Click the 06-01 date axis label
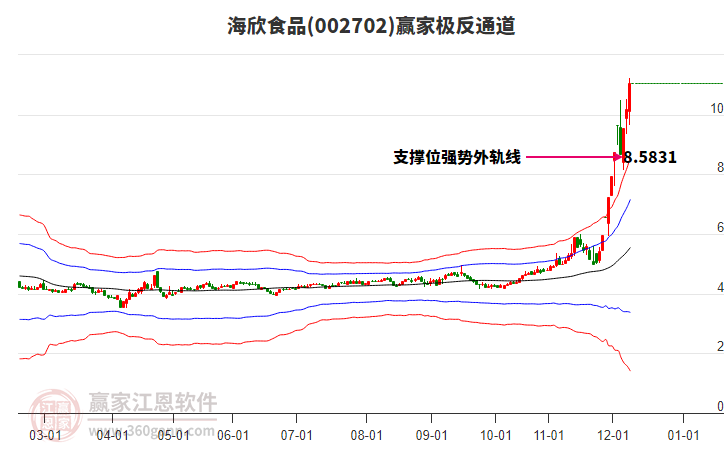This screenshot has height=450, width=726. (232, 435)
